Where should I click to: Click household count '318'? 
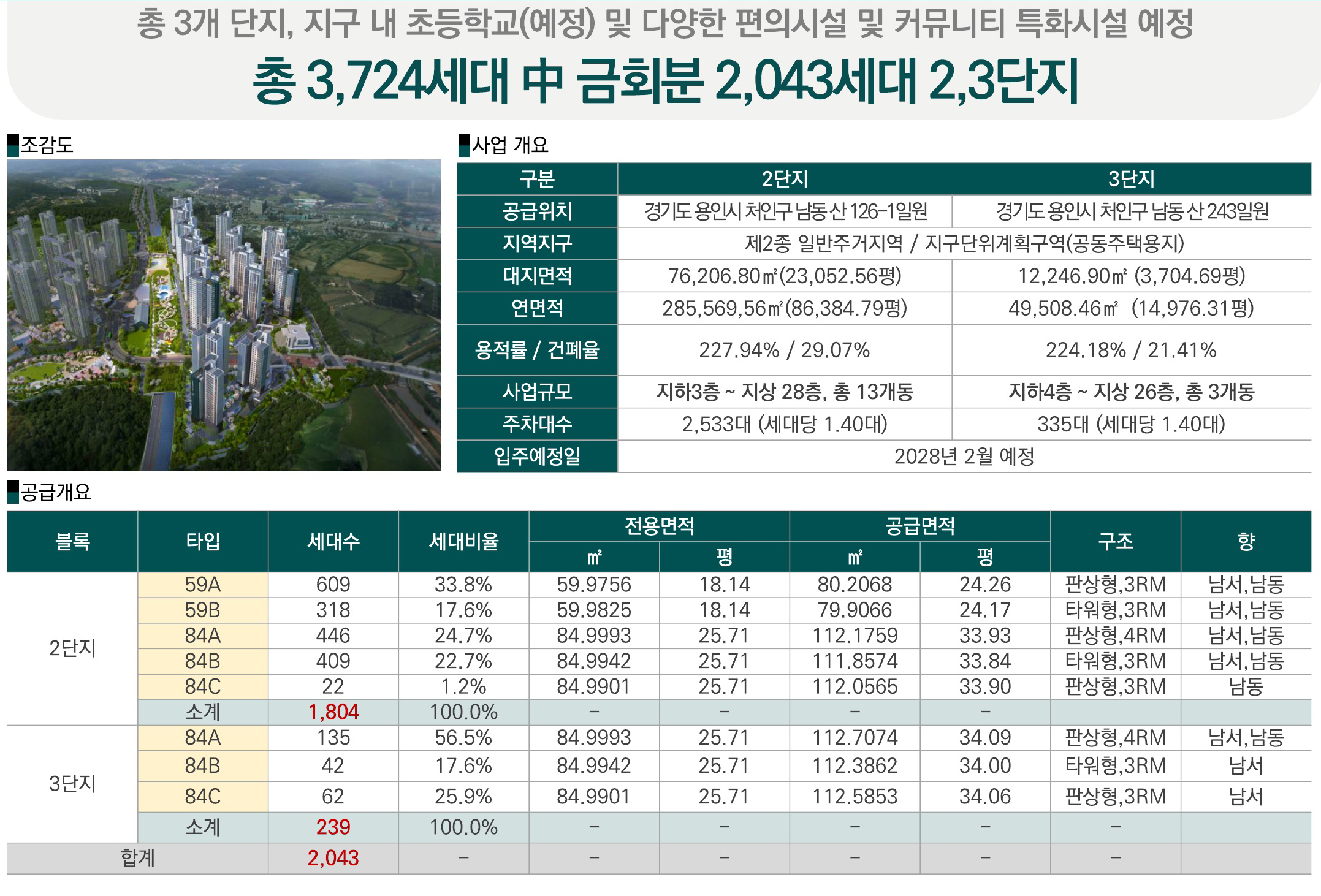(333, 610)
